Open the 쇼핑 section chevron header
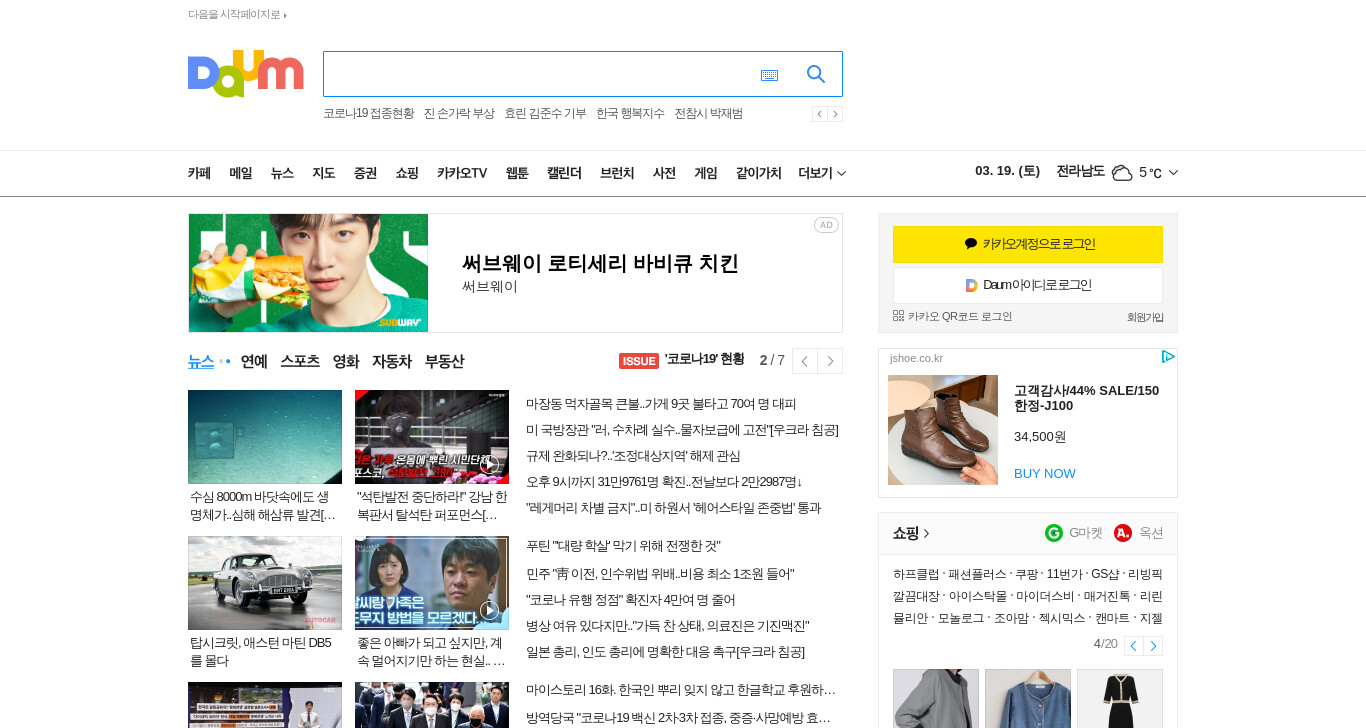This screenshot has width=1366, height=728. [x=911, y=533]
